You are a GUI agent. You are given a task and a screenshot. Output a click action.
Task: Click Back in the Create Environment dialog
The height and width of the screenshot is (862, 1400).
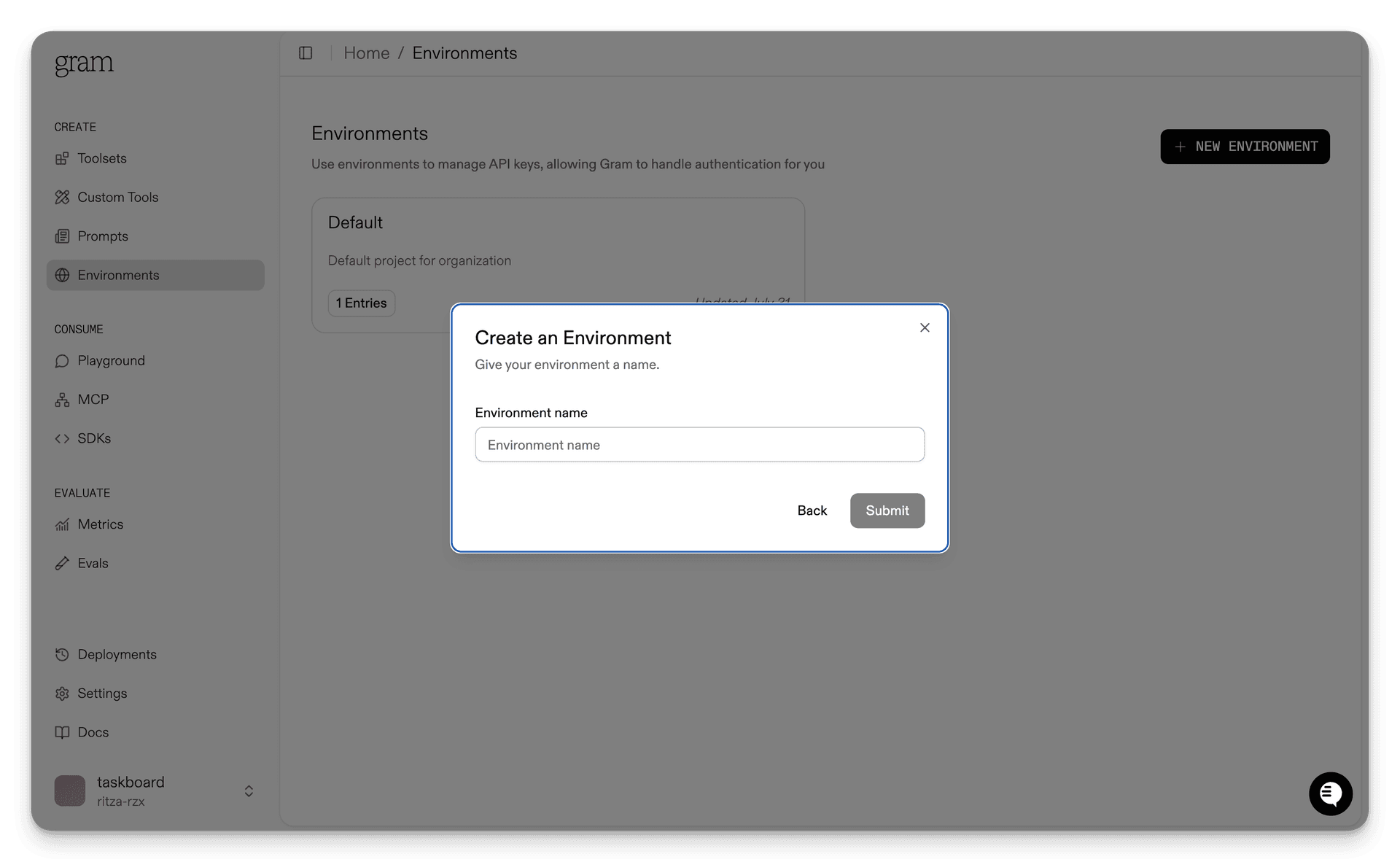pyautogui.click(x=812, y=510)
